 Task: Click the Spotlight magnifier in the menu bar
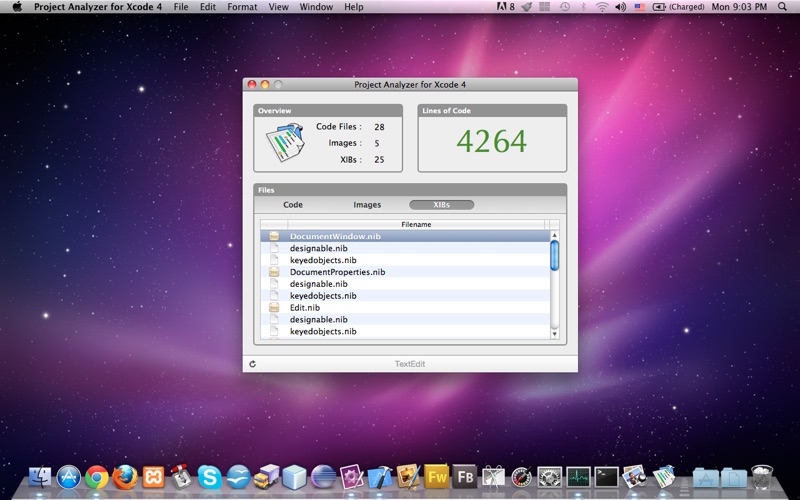pyautogui.click(x=782, y=7)
